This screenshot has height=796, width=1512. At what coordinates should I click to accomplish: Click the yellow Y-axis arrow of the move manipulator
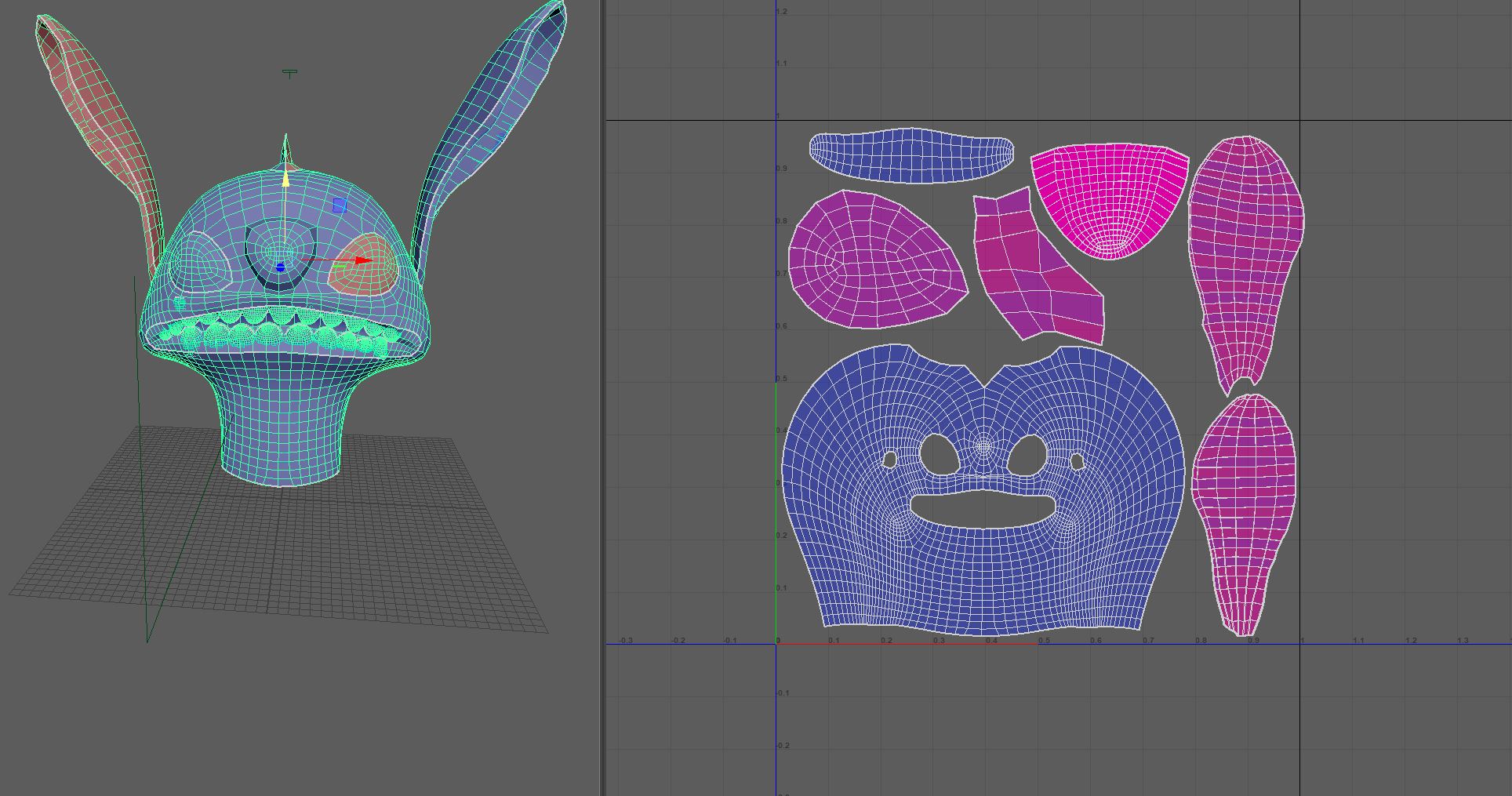[285, 178]
